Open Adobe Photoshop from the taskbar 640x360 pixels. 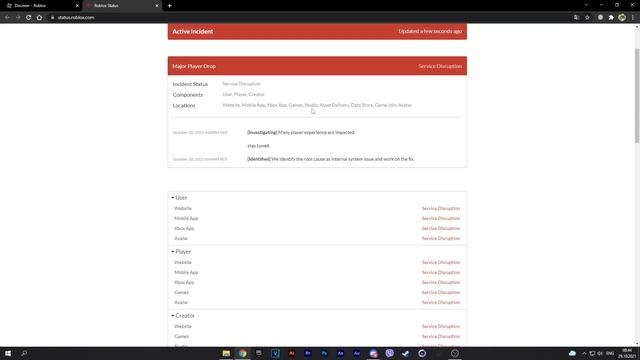324,353
